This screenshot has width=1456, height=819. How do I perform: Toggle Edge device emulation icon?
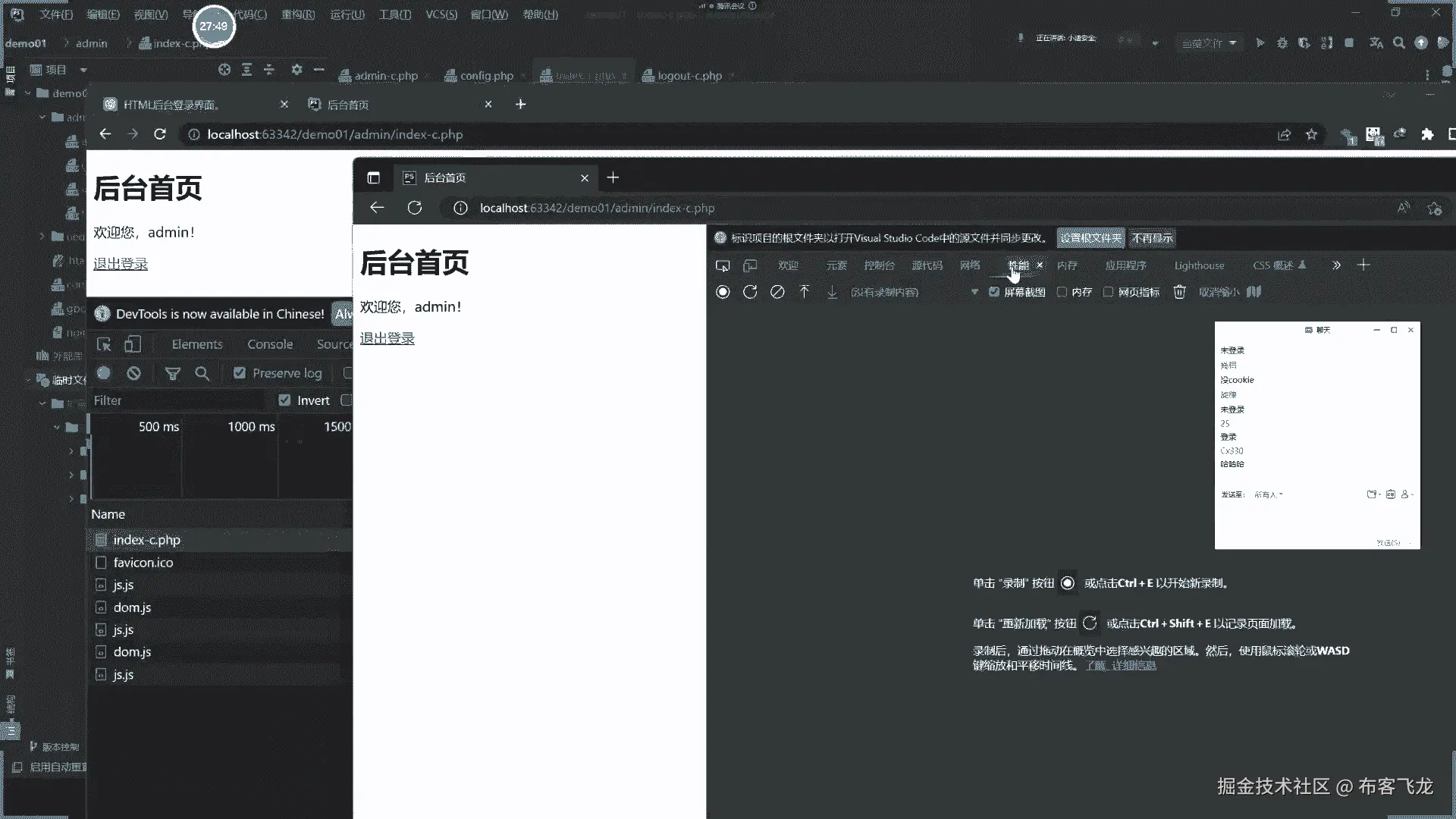tap(750, 265)
